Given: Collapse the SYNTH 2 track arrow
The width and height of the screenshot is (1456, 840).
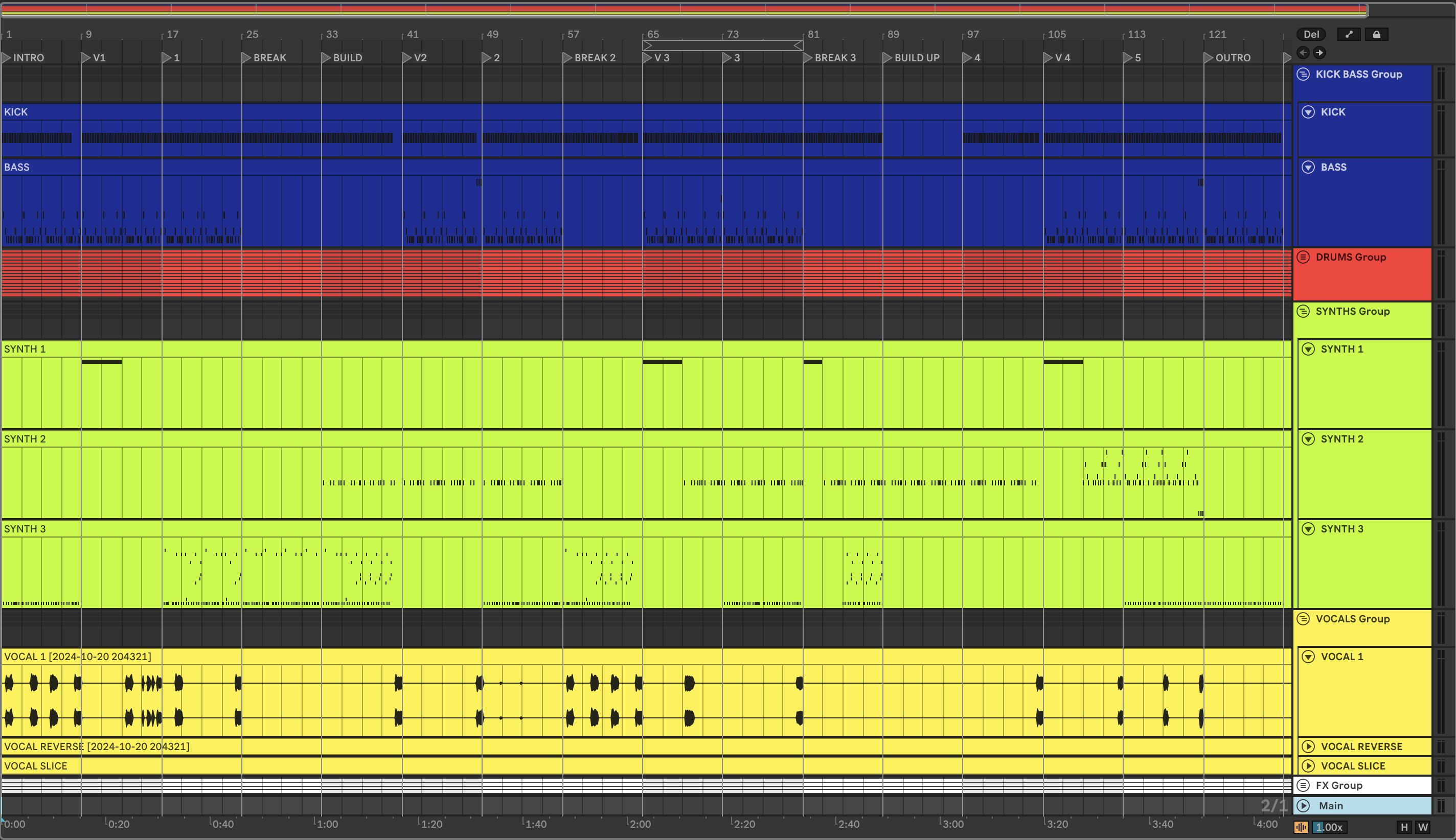Looking at the screenshot, I should [x=1308, y=439].
